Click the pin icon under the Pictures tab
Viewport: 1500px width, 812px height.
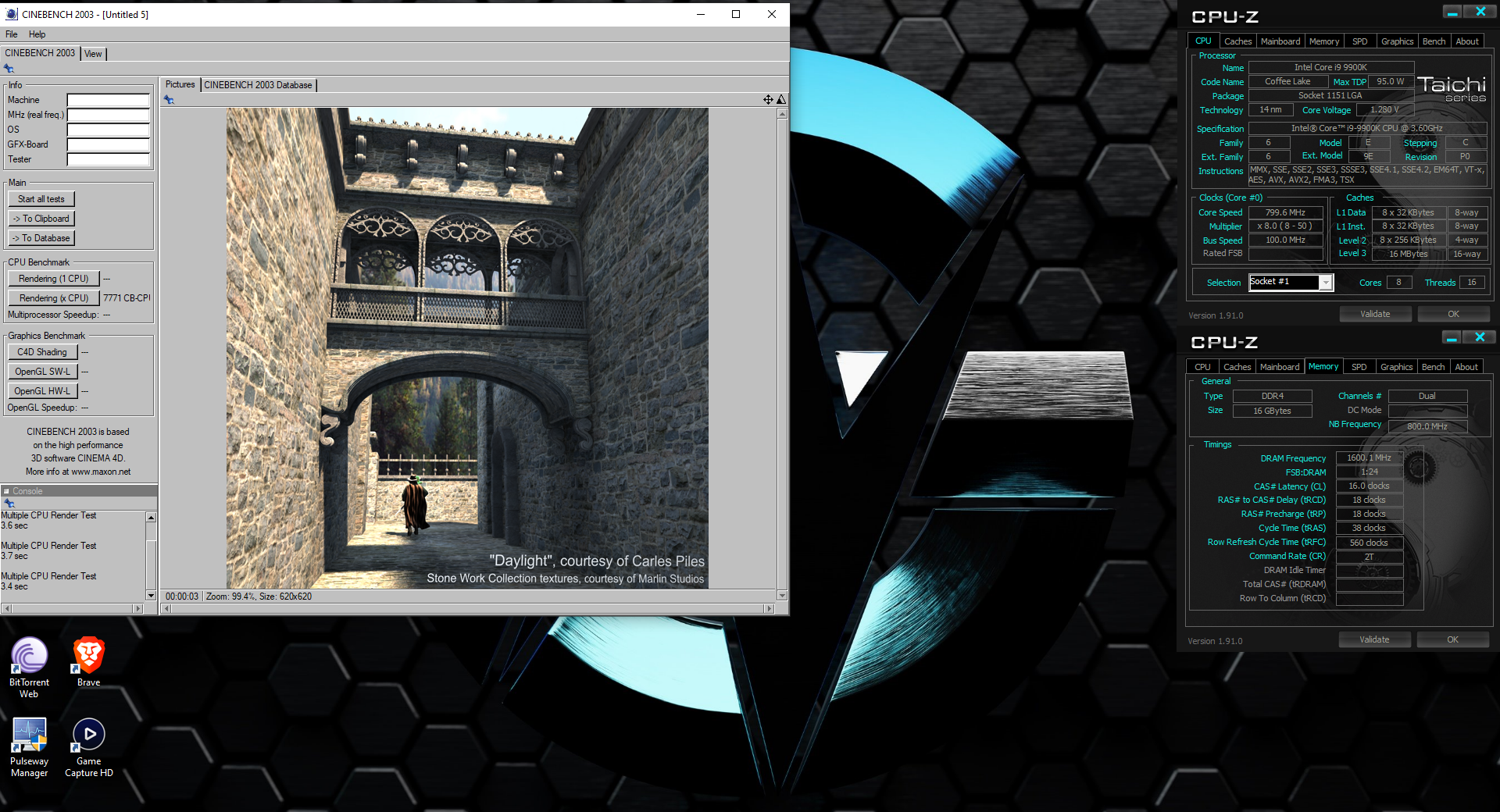click(169, 100)
